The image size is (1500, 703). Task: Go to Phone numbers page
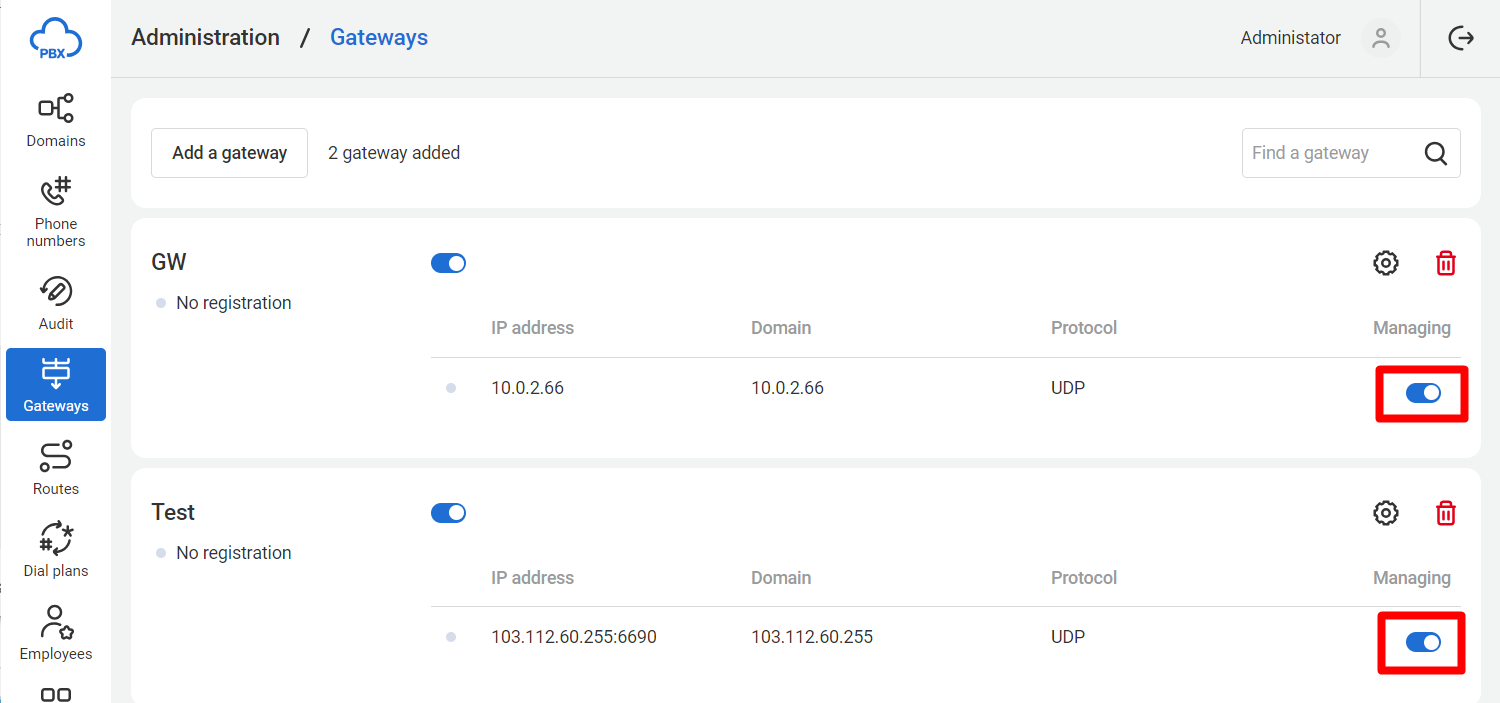click(56, 211)
